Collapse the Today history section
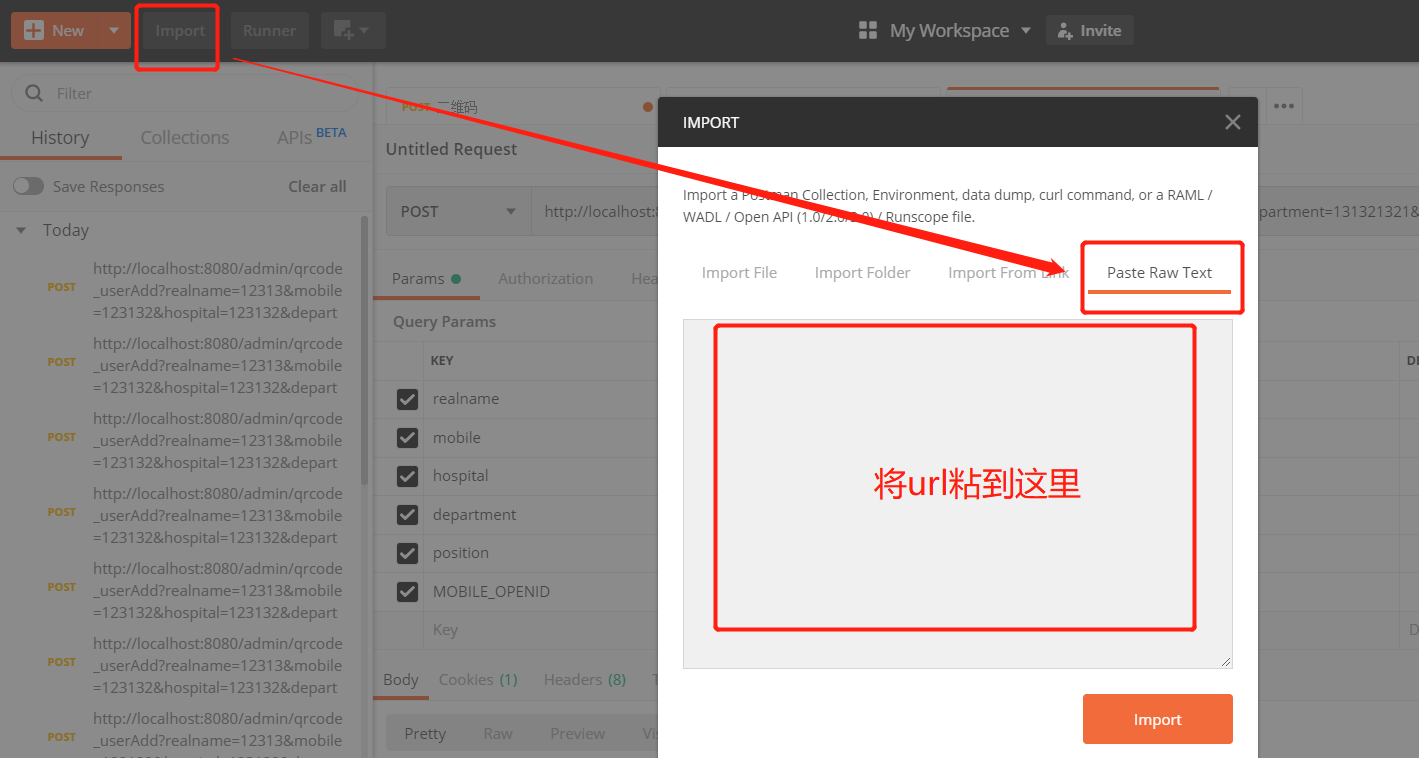Viewport: 1419px width, 758px height. [21, 229]
